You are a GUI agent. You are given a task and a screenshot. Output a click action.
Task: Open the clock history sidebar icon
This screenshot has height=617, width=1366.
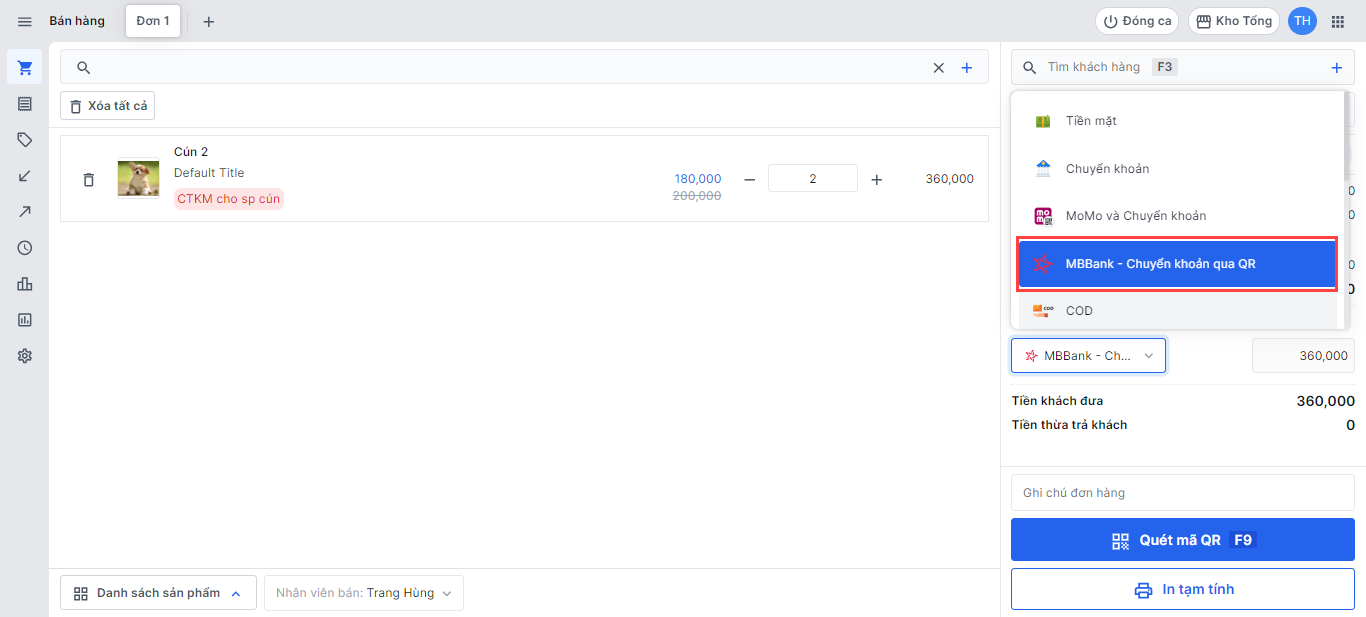click(x=25, y=248)
